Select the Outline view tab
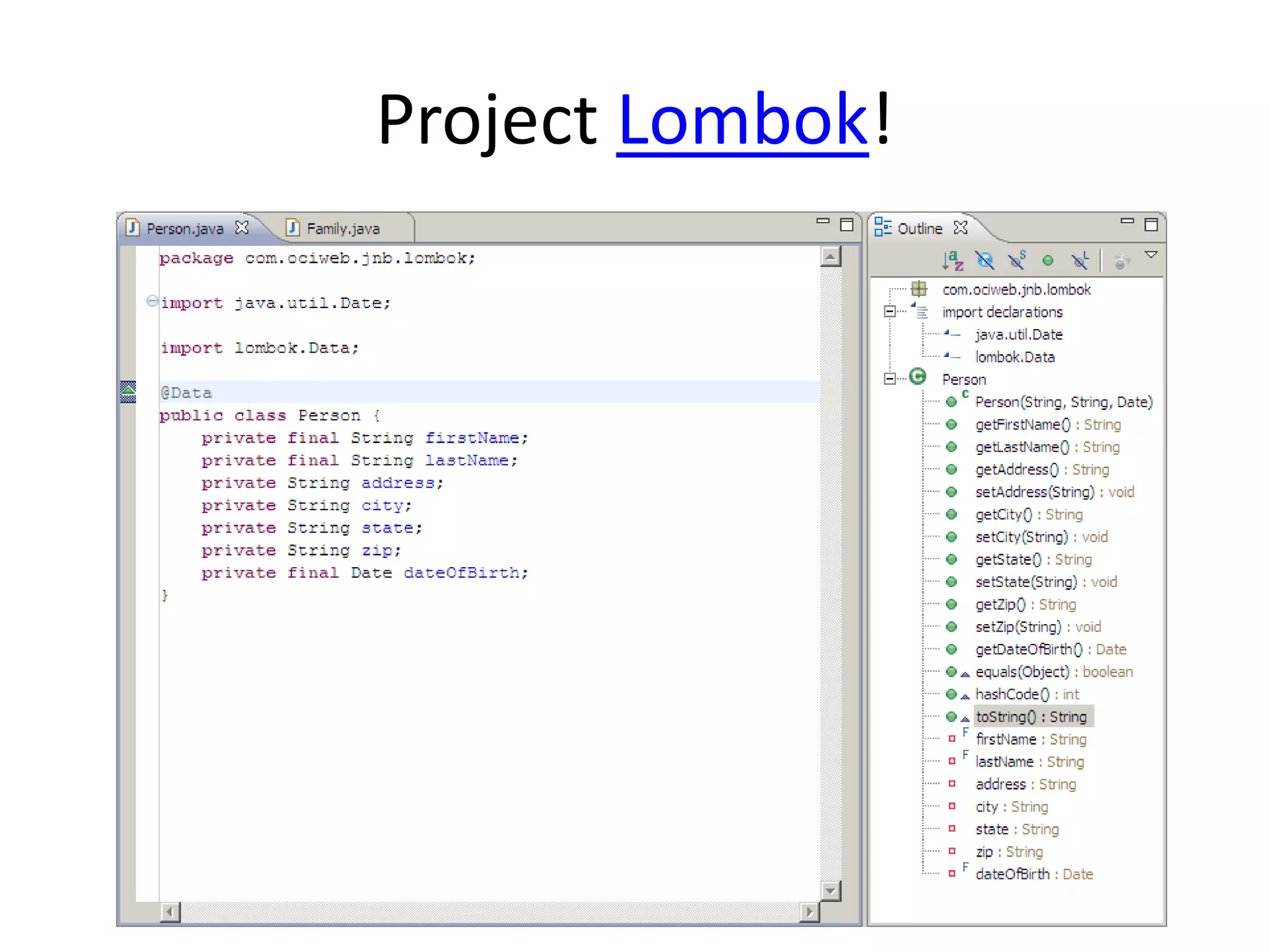This screenshot has width=1270, height=952. (920, 229)
